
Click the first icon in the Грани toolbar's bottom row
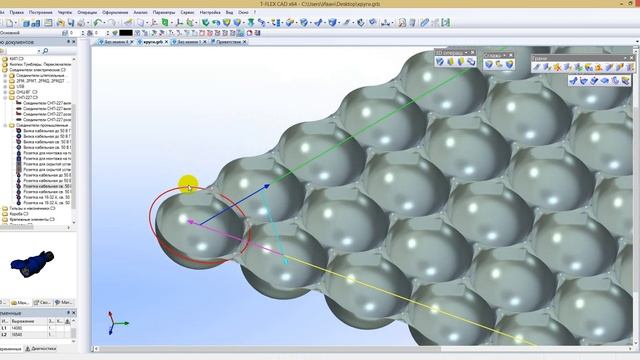click(x=573, y=81)
